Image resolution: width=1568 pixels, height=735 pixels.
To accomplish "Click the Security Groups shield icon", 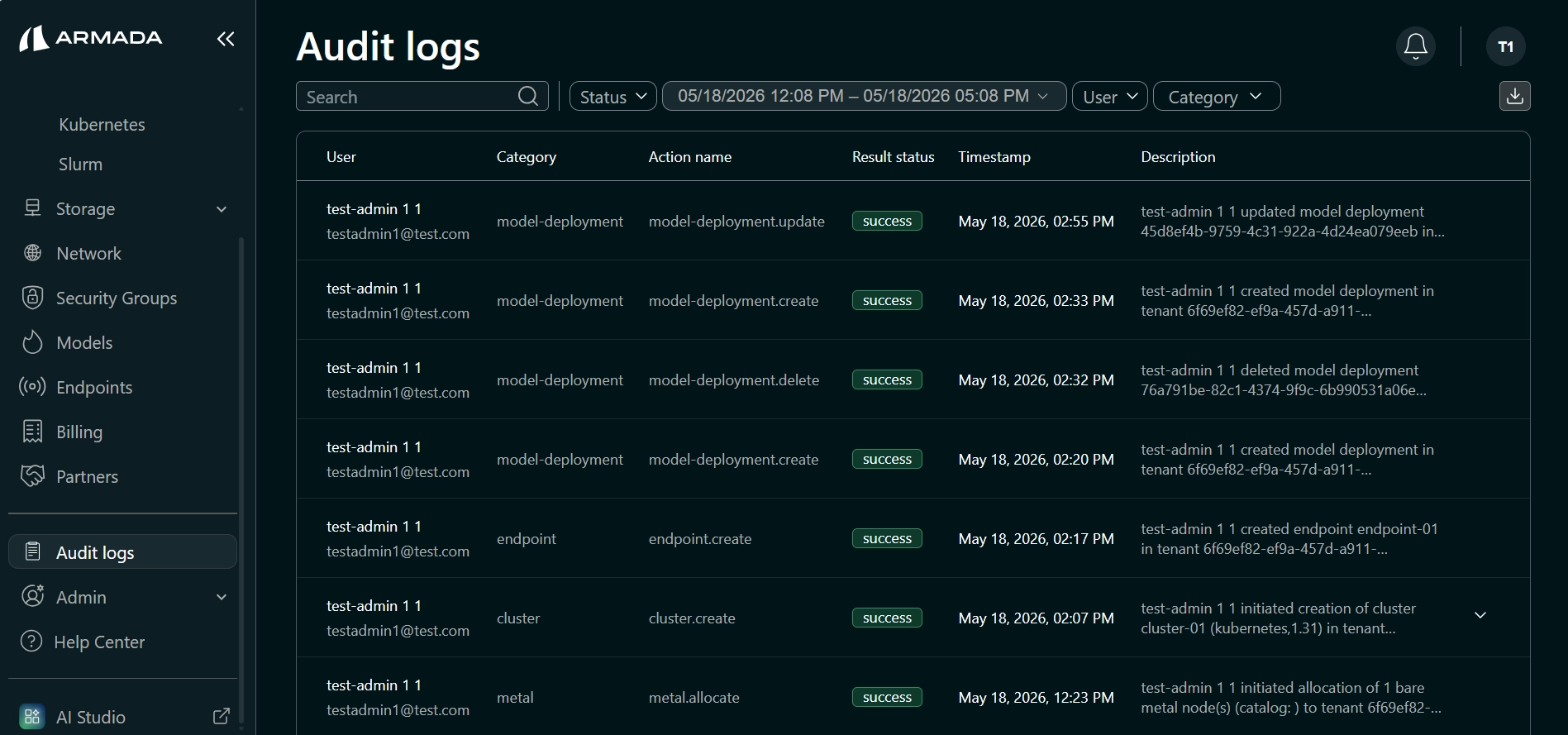I will (32, 298).
